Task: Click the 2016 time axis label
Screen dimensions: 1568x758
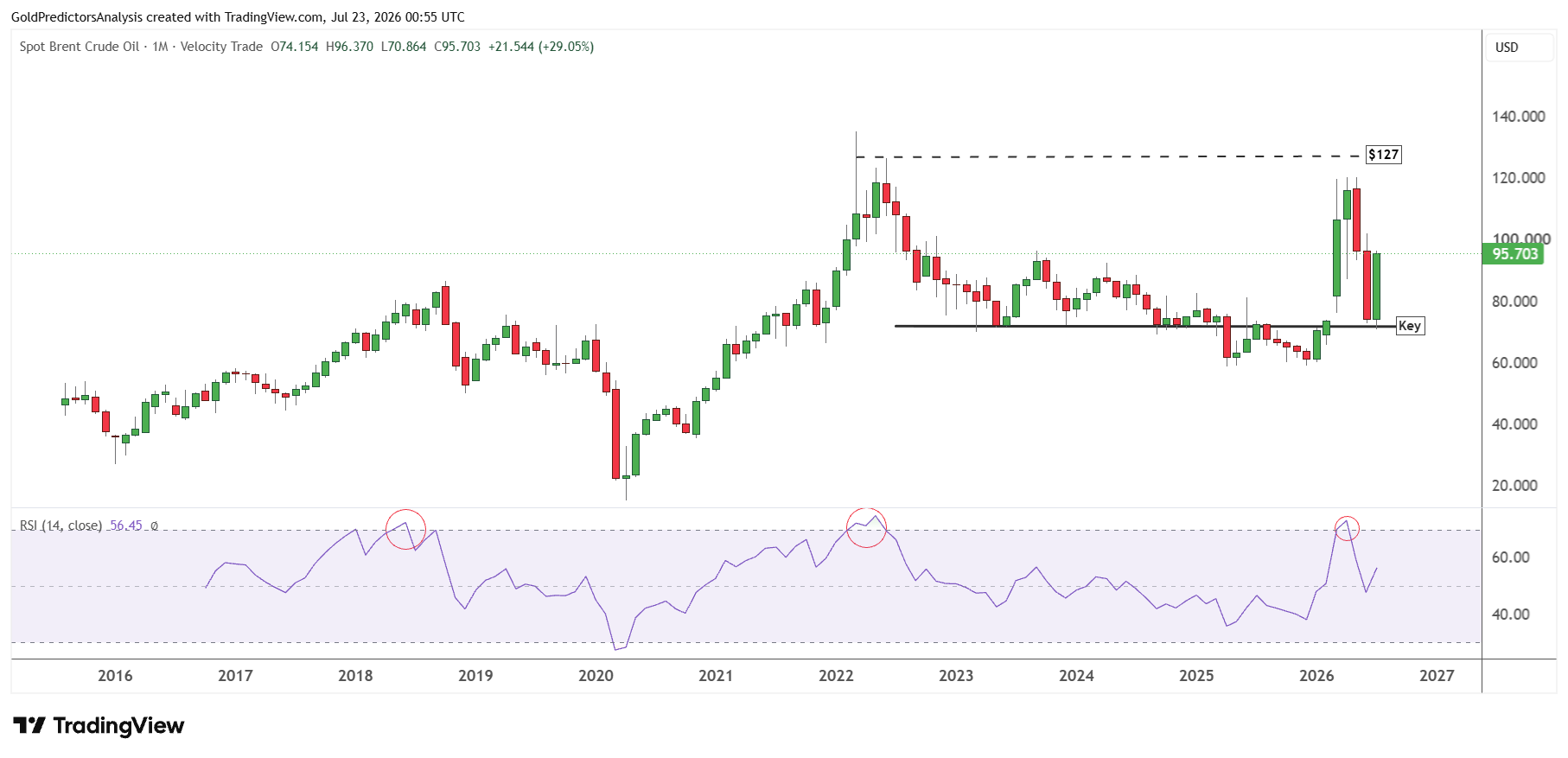Action: [115, 676]
